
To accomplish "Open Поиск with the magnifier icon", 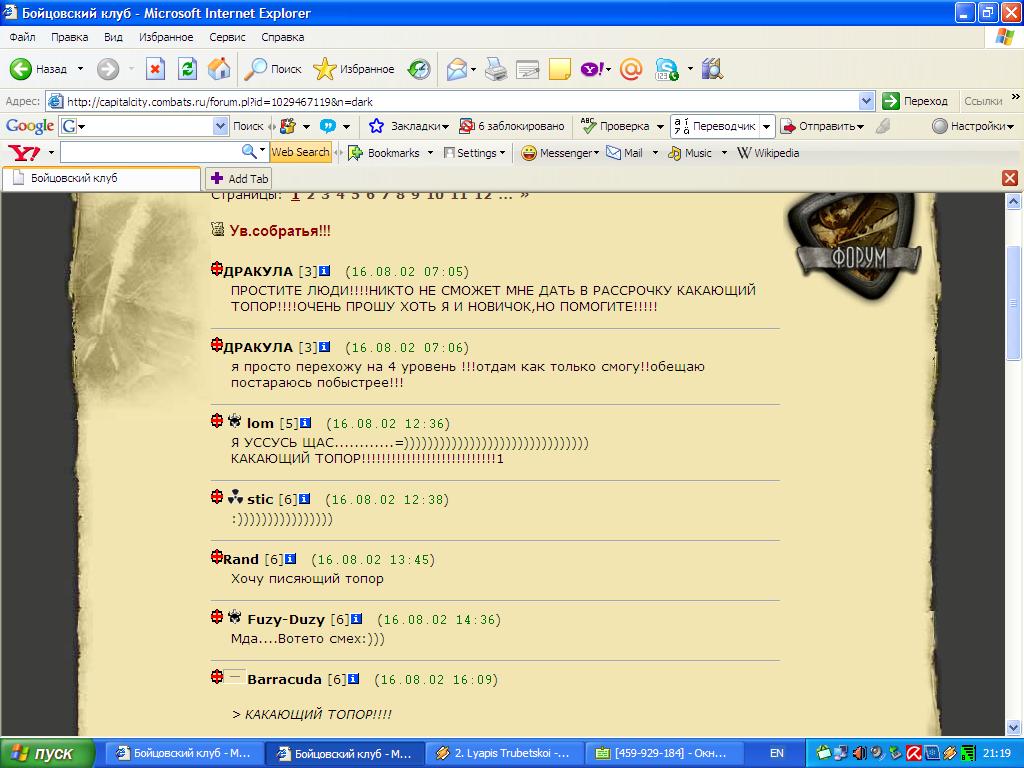I will click(272, 69).
